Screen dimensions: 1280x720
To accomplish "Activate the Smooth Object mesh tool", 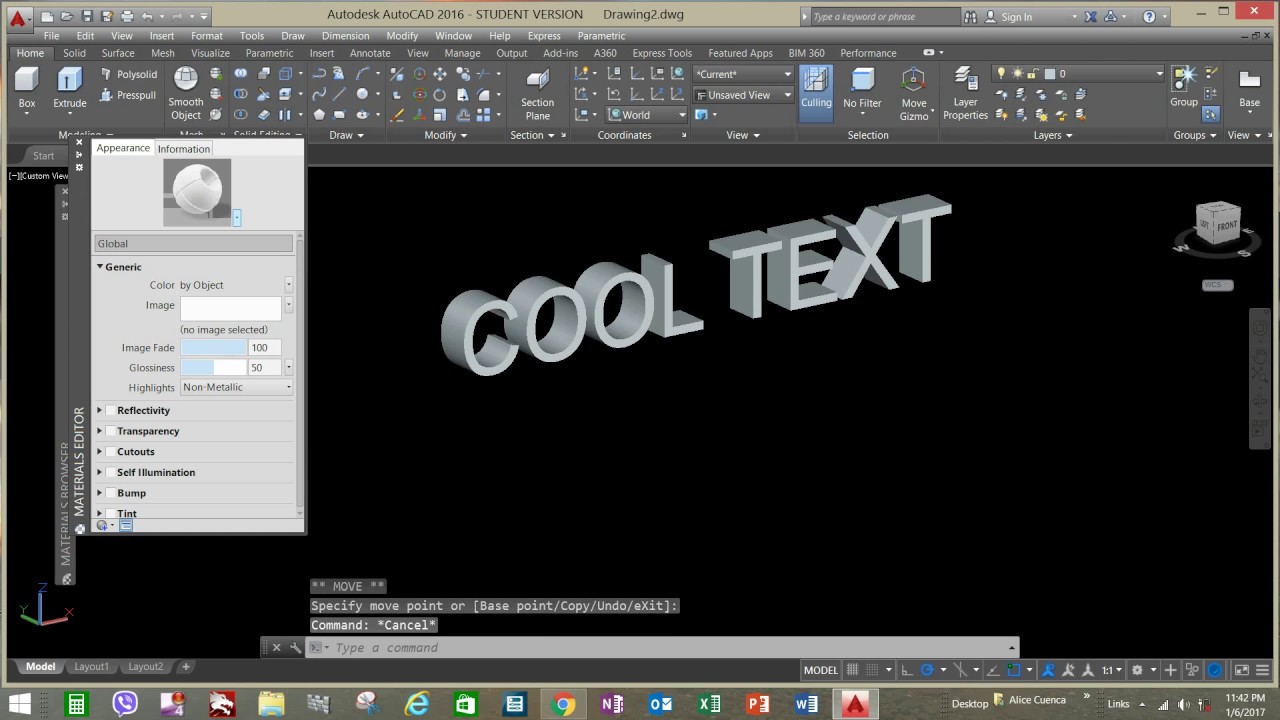I will point(186,81).
